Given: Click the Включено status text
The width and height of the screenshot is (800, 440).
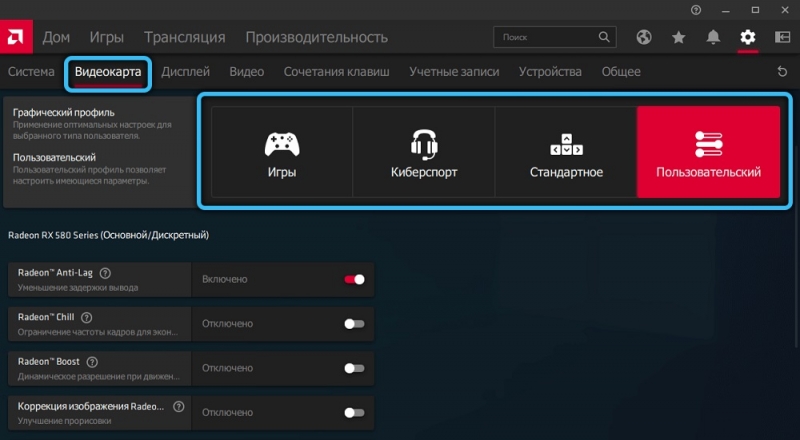Looking at the screenshot, I should point(224,279).
